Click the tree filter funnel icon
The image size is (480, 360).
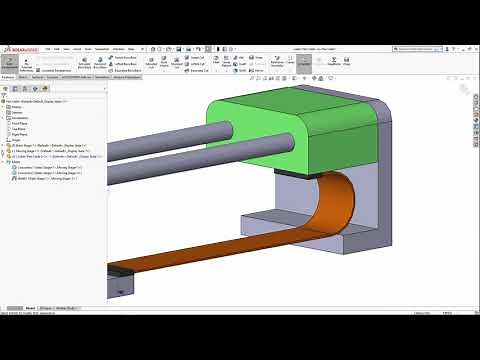coord(4,96)
